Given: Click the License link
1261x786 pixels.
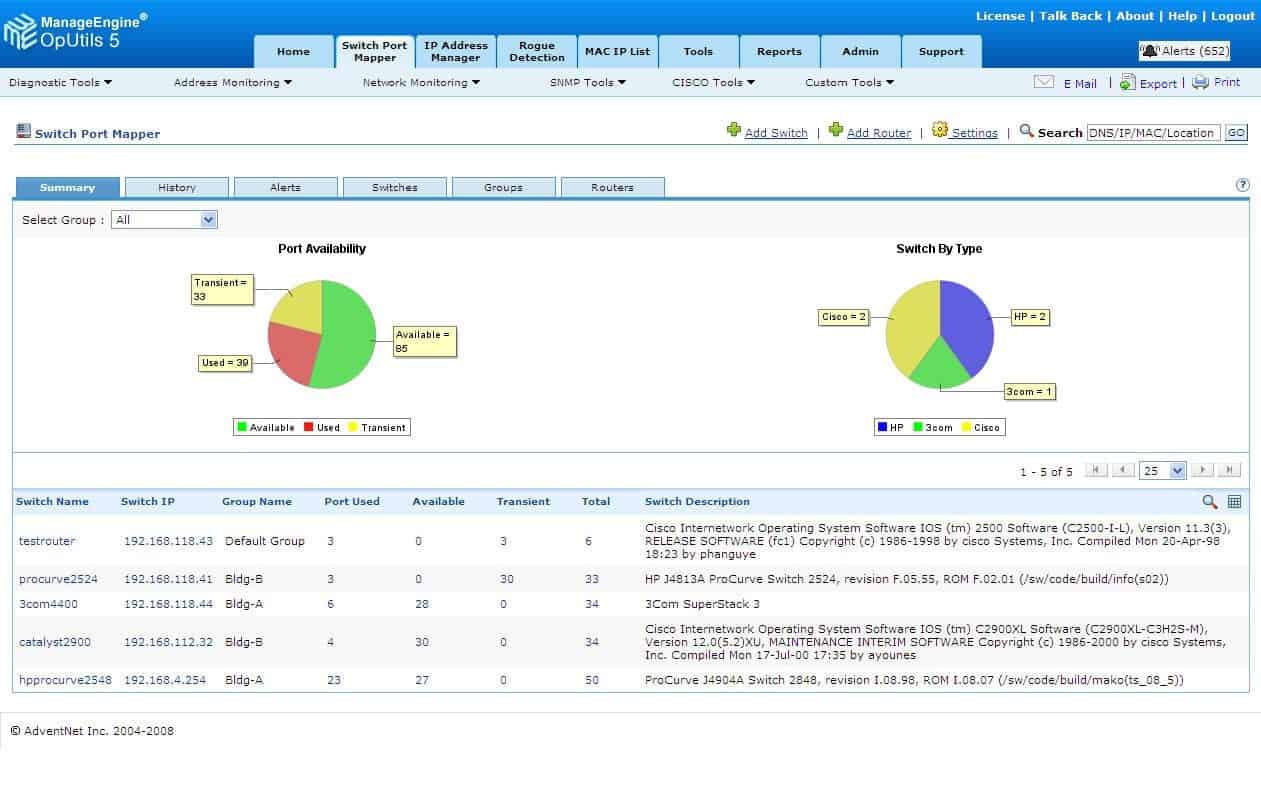Looking at the screenshot, I should coord(1000,16).
